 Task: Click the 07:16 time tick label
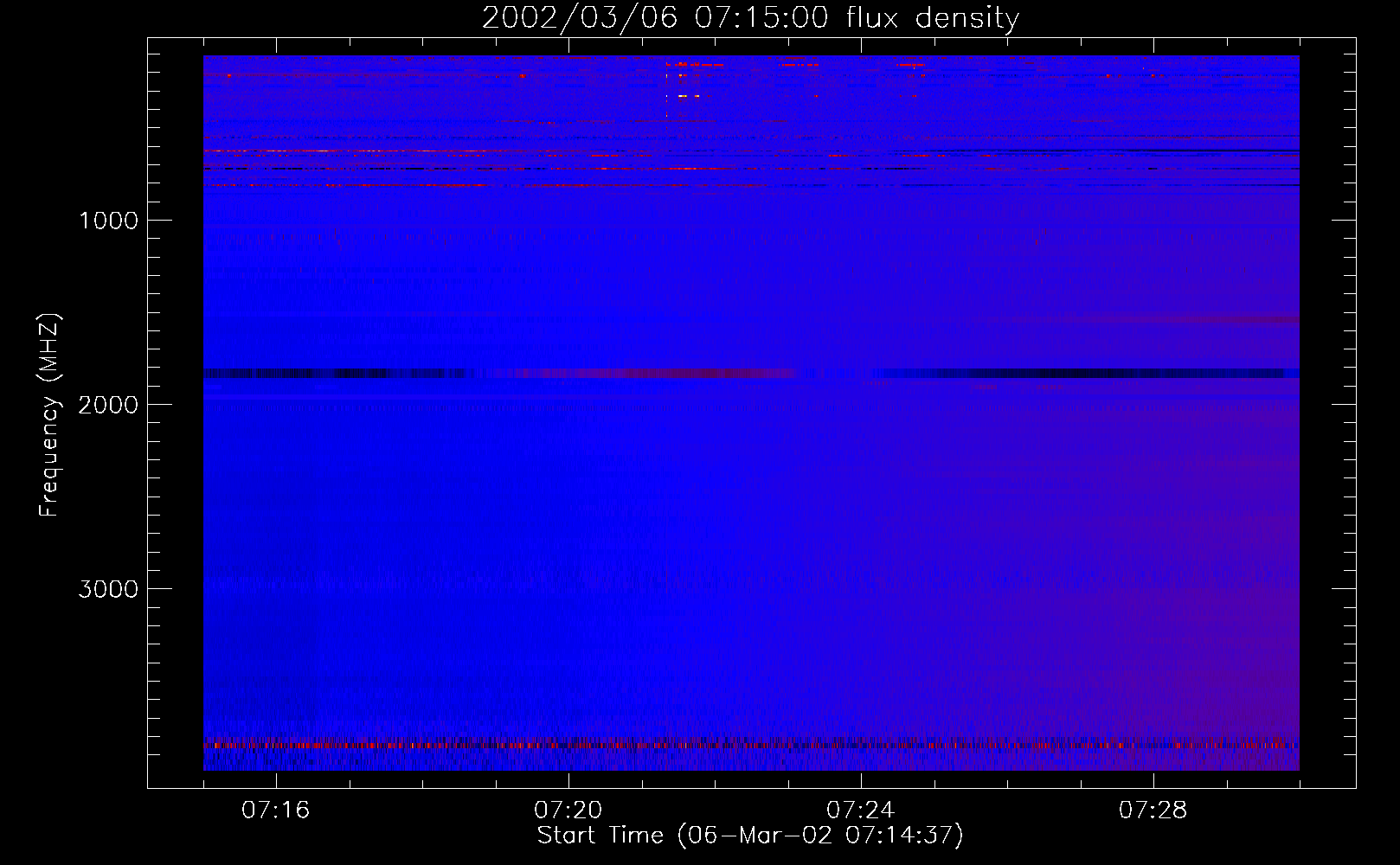tap(275, 811)
